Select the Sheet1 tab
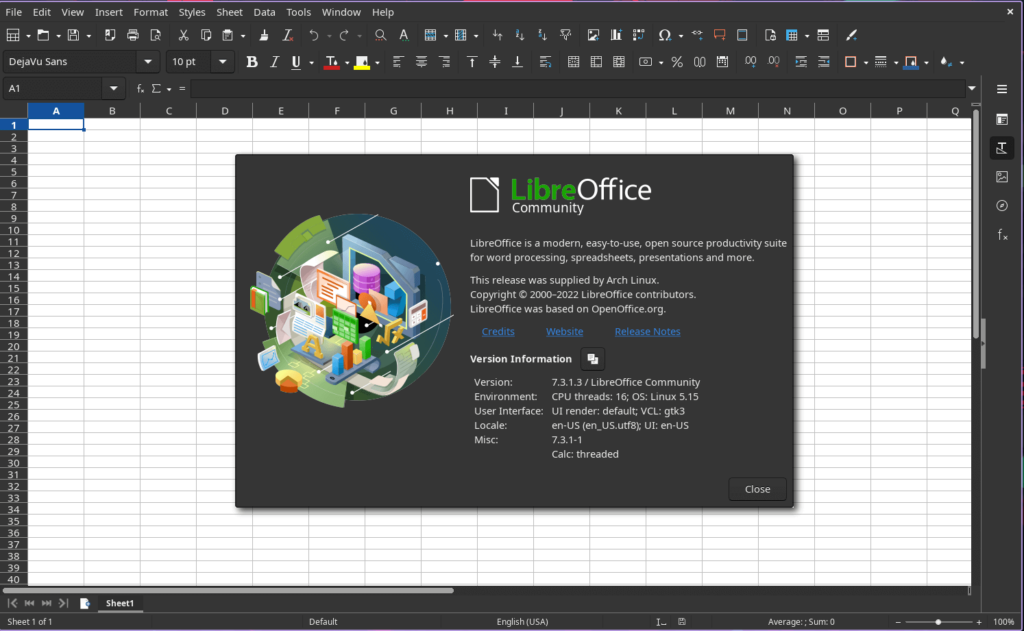 (120, 603)
